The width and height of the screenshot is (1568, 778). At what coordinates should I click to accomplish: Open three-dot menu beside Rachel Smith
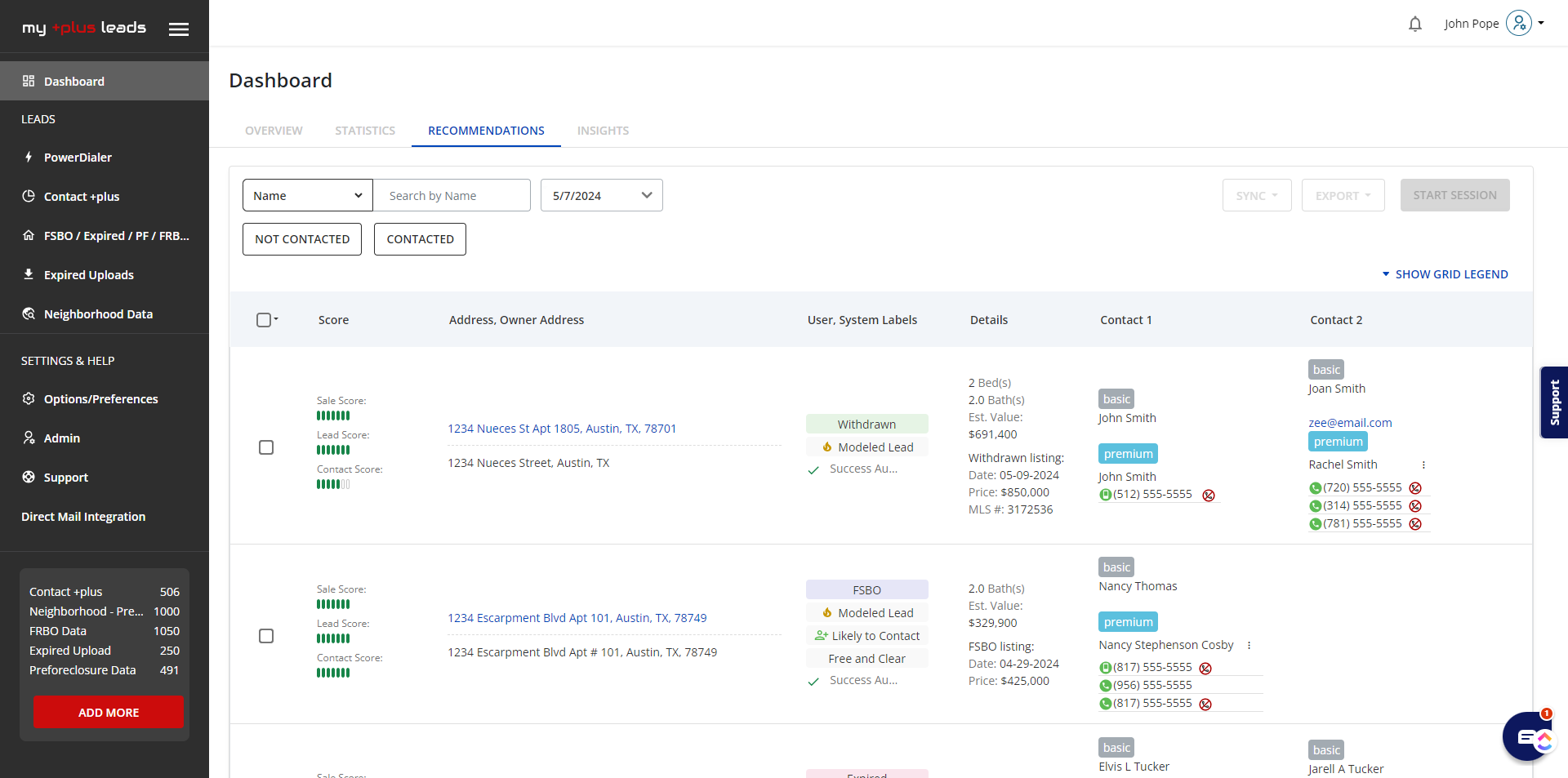(x=1423, y=465)
